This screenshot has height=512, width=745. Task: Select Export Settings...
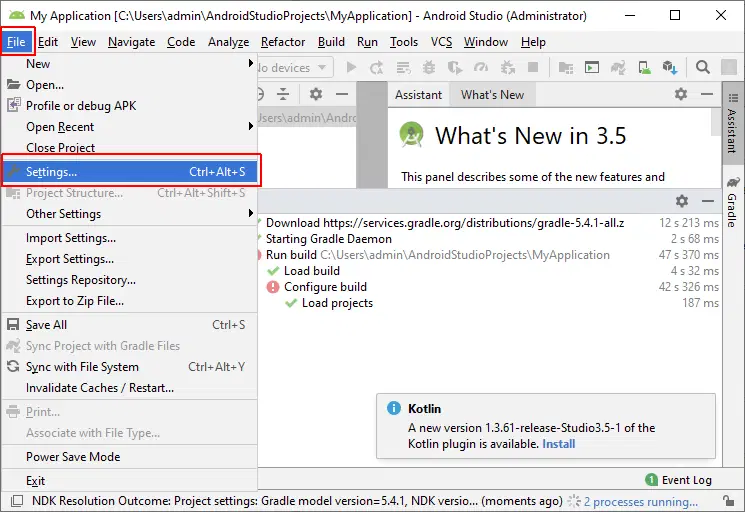coord(130,258)
